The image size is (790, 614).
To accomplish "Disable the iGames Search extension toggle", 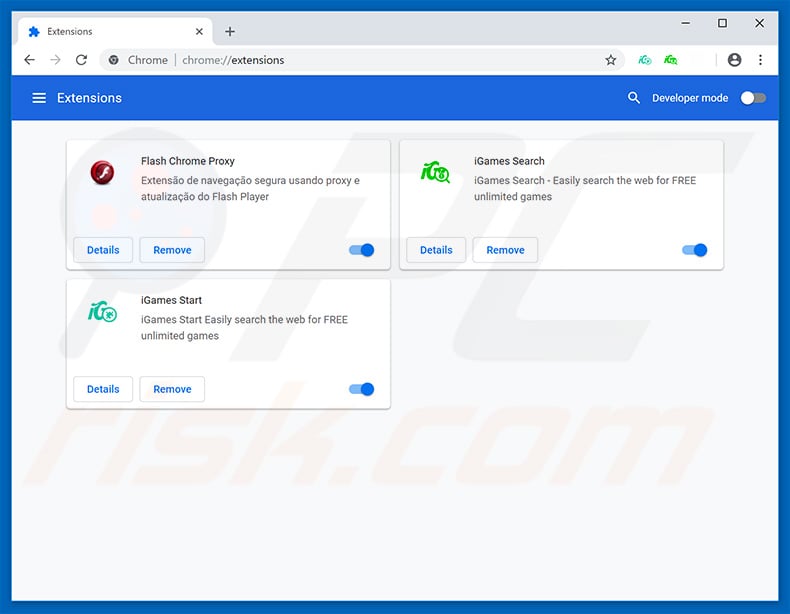I will click(x=694, y=250).
